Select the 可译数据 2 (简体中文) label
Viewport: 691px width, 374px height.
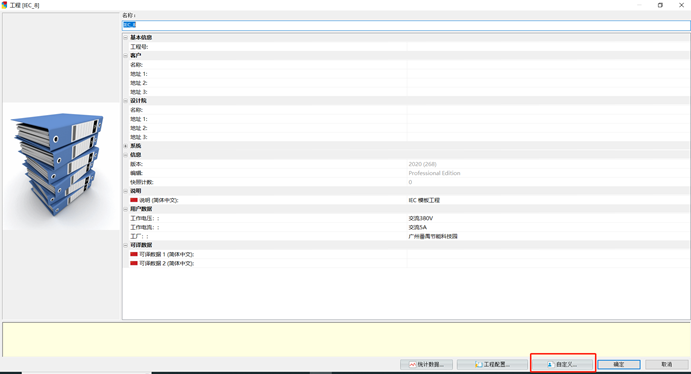click(x=167, y=263)
